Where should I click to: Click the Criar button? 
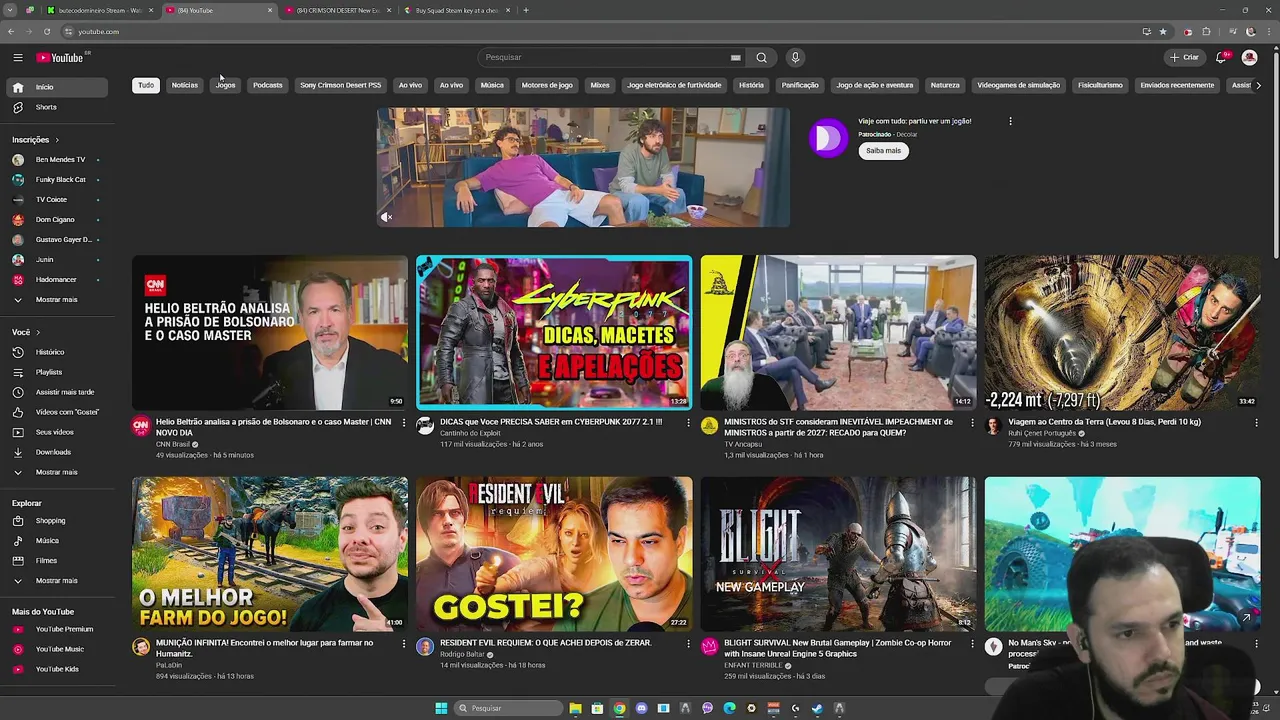1184,57
